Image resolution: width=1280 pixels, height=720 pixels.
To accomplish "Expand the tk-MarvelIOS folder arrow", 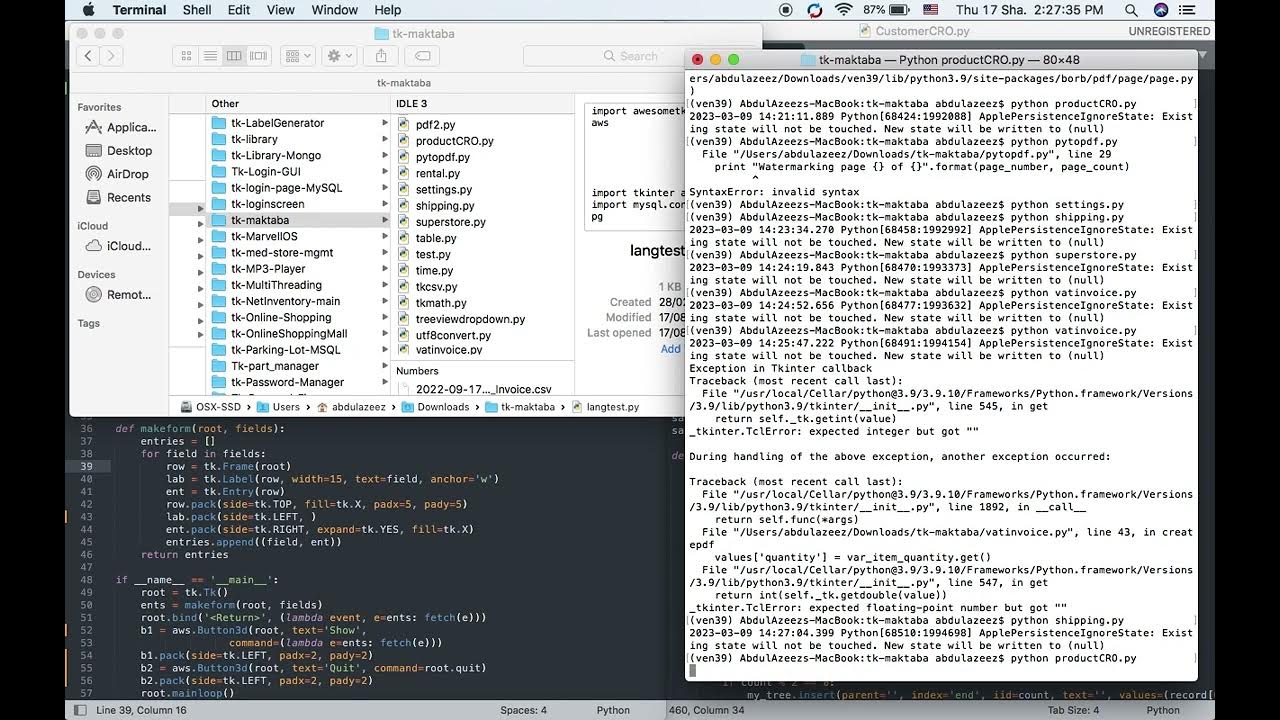I will 385,236.
